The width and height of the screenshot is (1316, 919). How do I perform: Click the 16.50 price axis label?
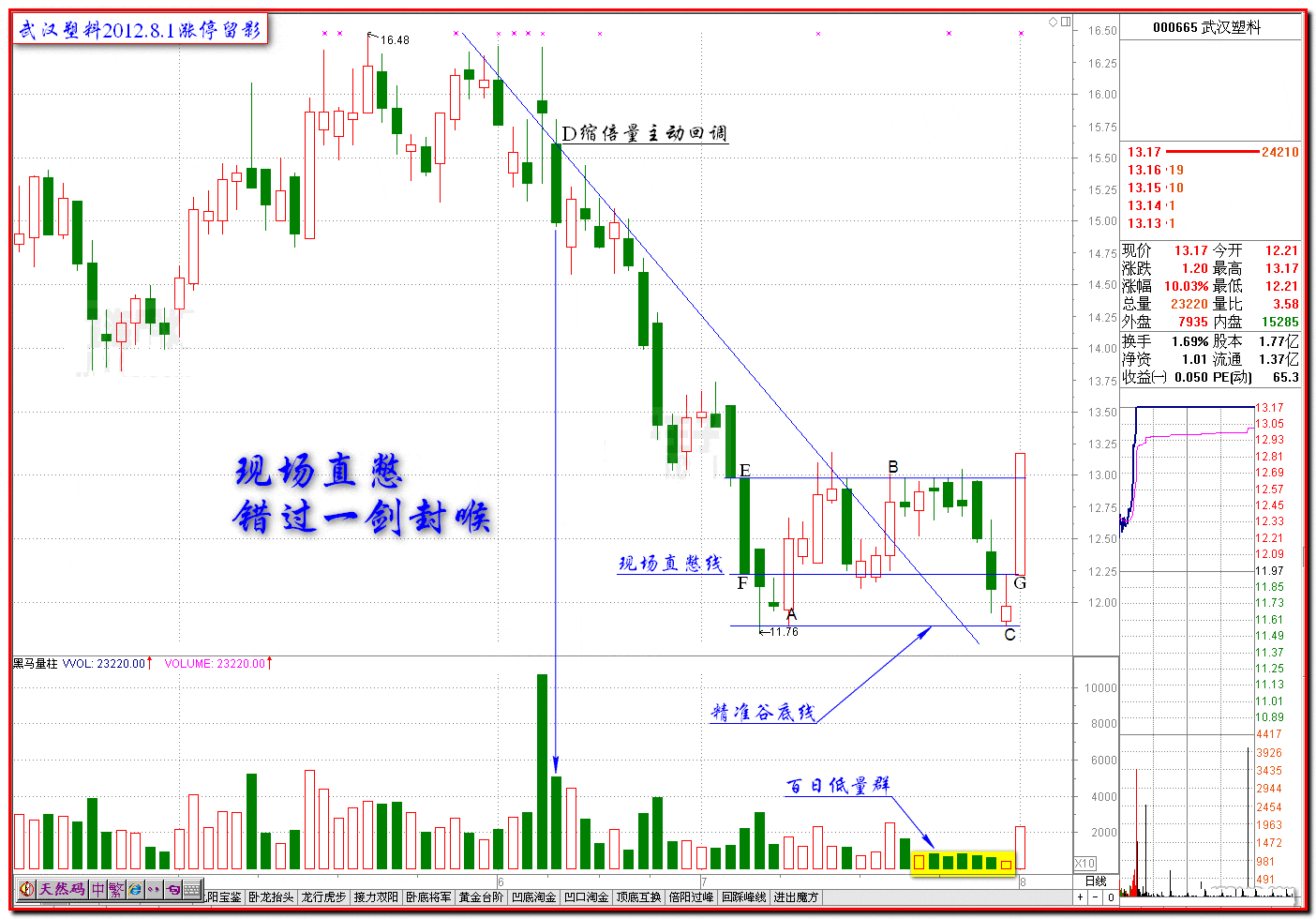click(1102, 31)
